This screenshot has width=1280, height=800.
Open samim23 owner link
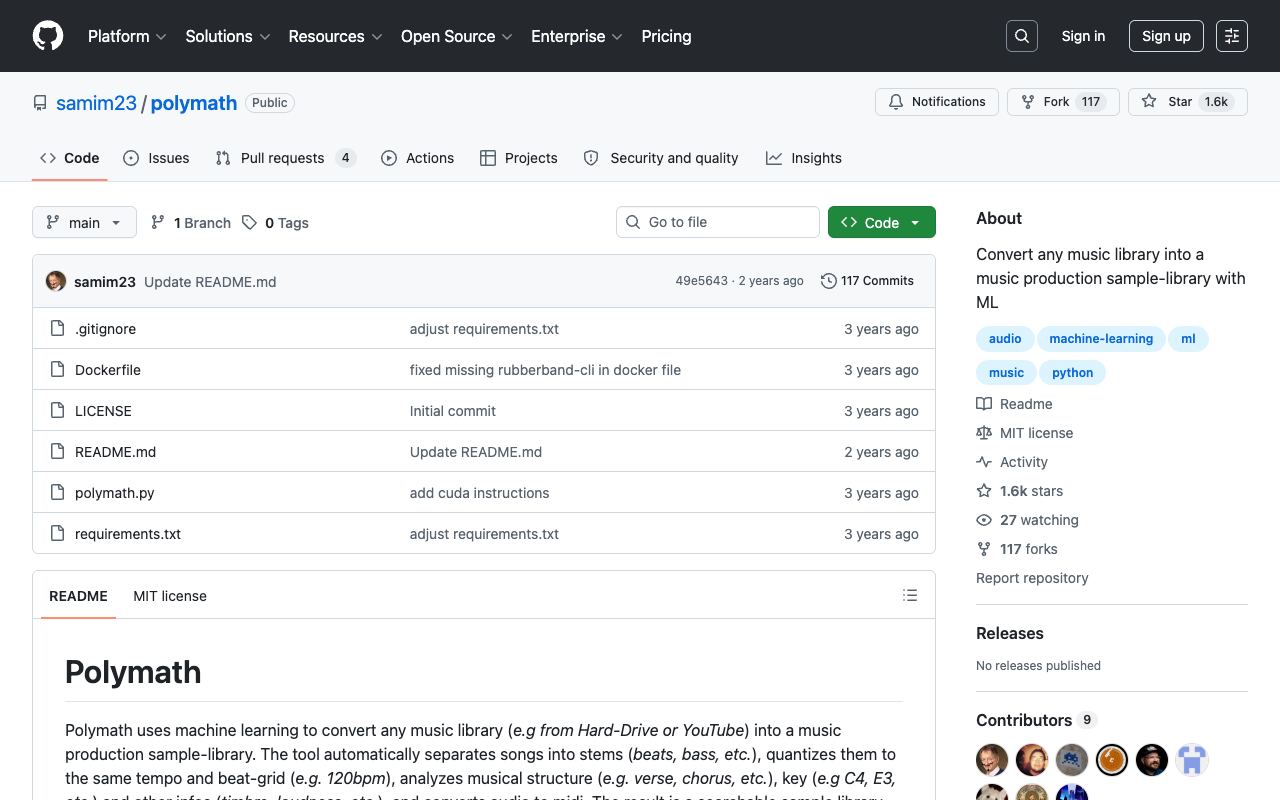[x=96, y=103]
